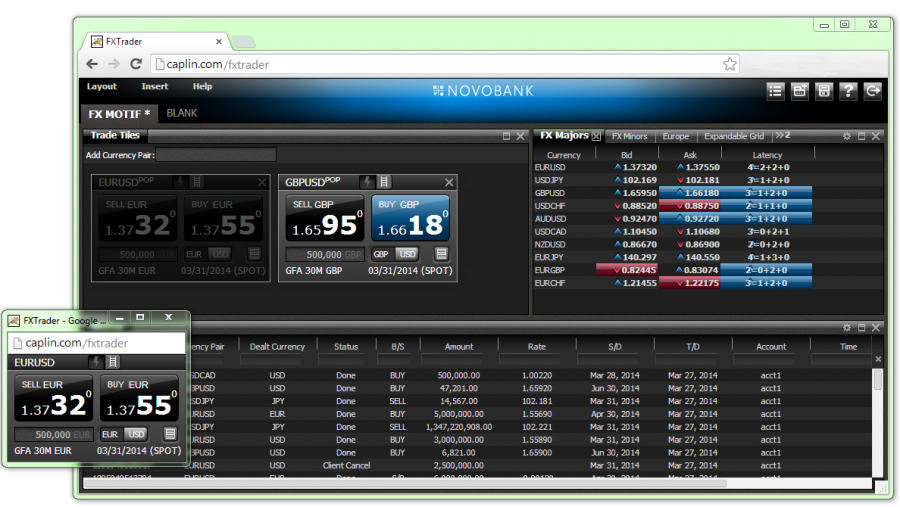Open ticket icon in popout EURUSD window

[x=170, y=434]
